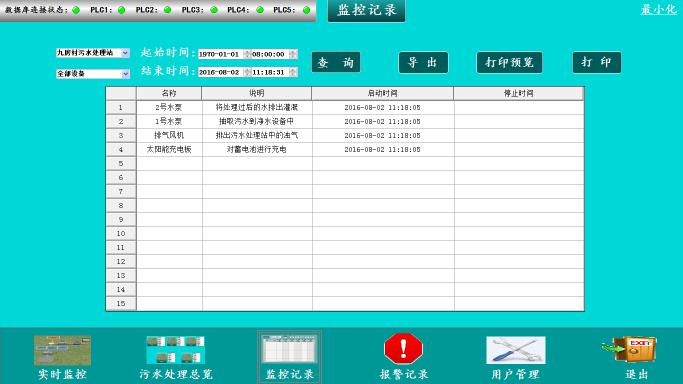Click the database connection status indicator
Viewport: 683px width, 384px height.
[76, 10]
